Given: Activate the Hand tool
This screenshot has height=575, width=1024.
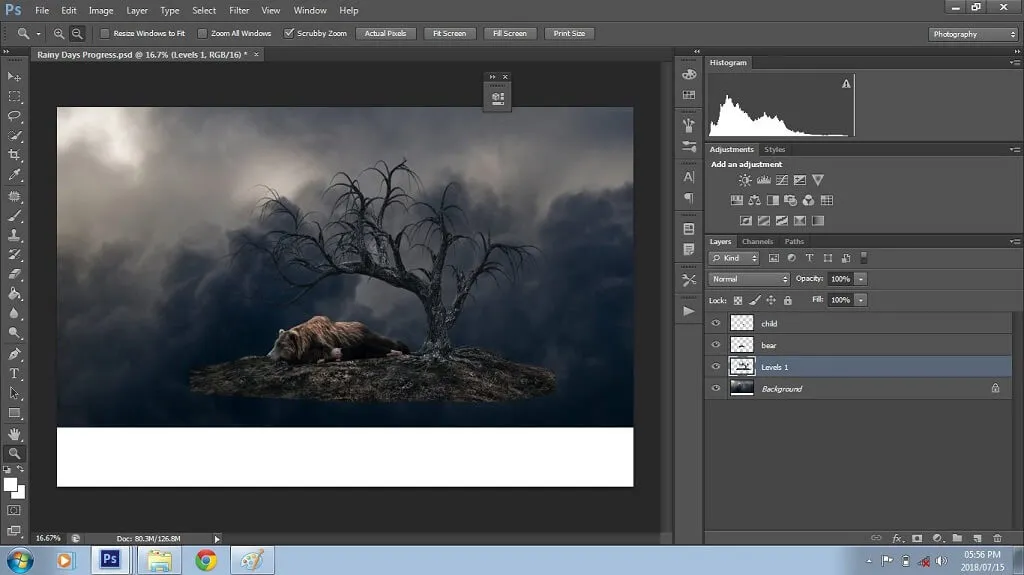Looking at the screenshot, I should tap(14, 434).
